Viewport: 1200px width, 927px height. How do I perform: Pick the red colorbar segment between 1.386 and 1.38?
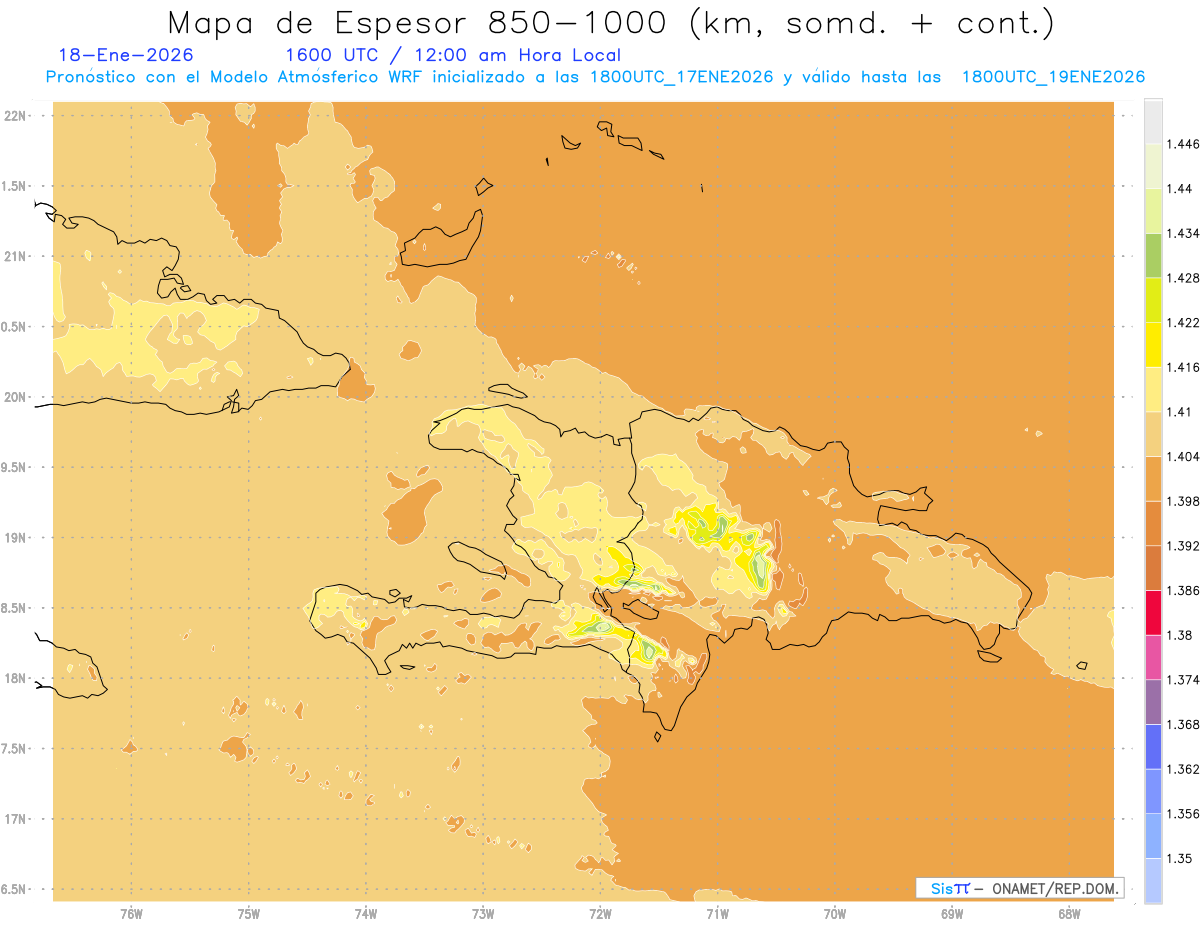(x=1153, y=613)
